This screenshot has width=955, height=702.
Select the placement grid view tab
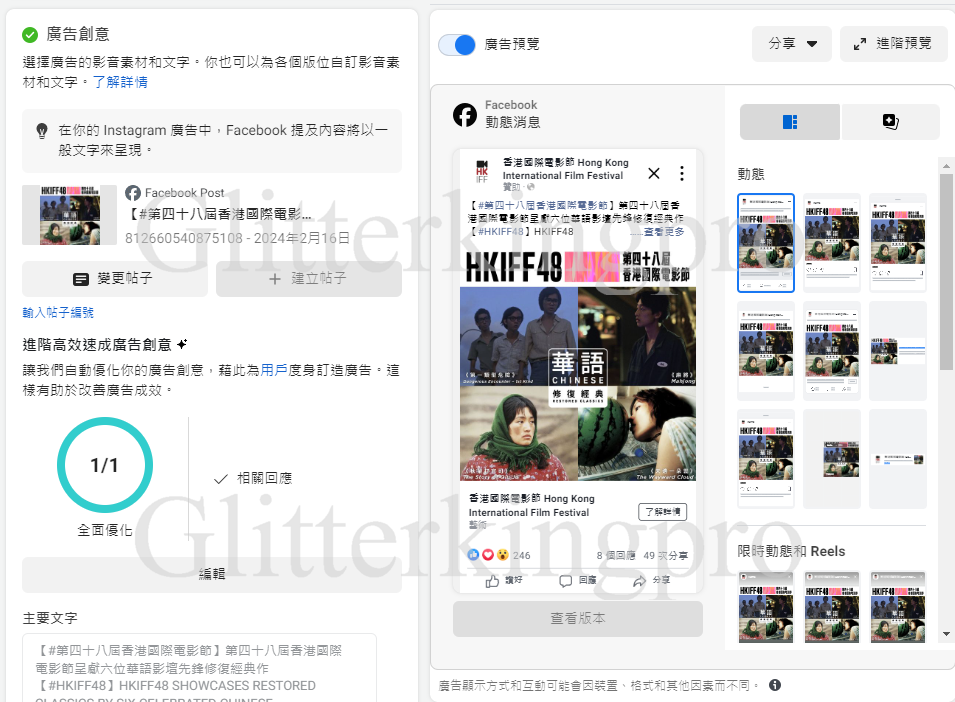pyautogui.click(x=789, y=122)
